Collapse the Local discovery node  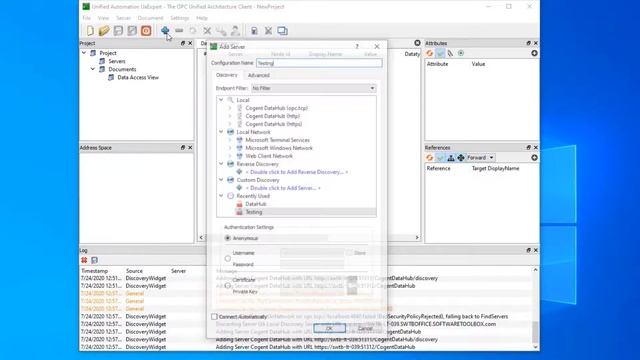(x=221, y=100)
